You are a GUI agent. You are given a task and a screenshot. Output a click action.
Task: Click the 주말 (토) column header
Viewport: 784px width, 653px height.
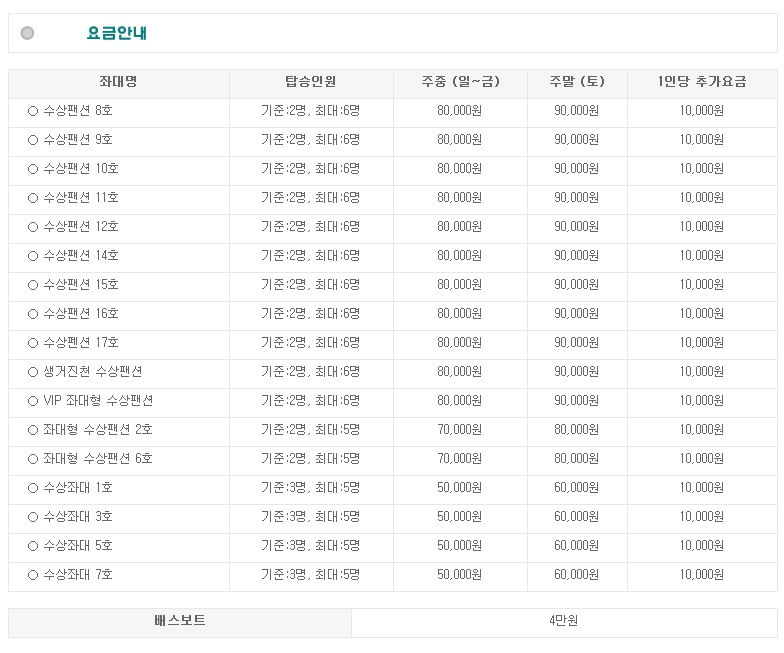coord(577,83)
